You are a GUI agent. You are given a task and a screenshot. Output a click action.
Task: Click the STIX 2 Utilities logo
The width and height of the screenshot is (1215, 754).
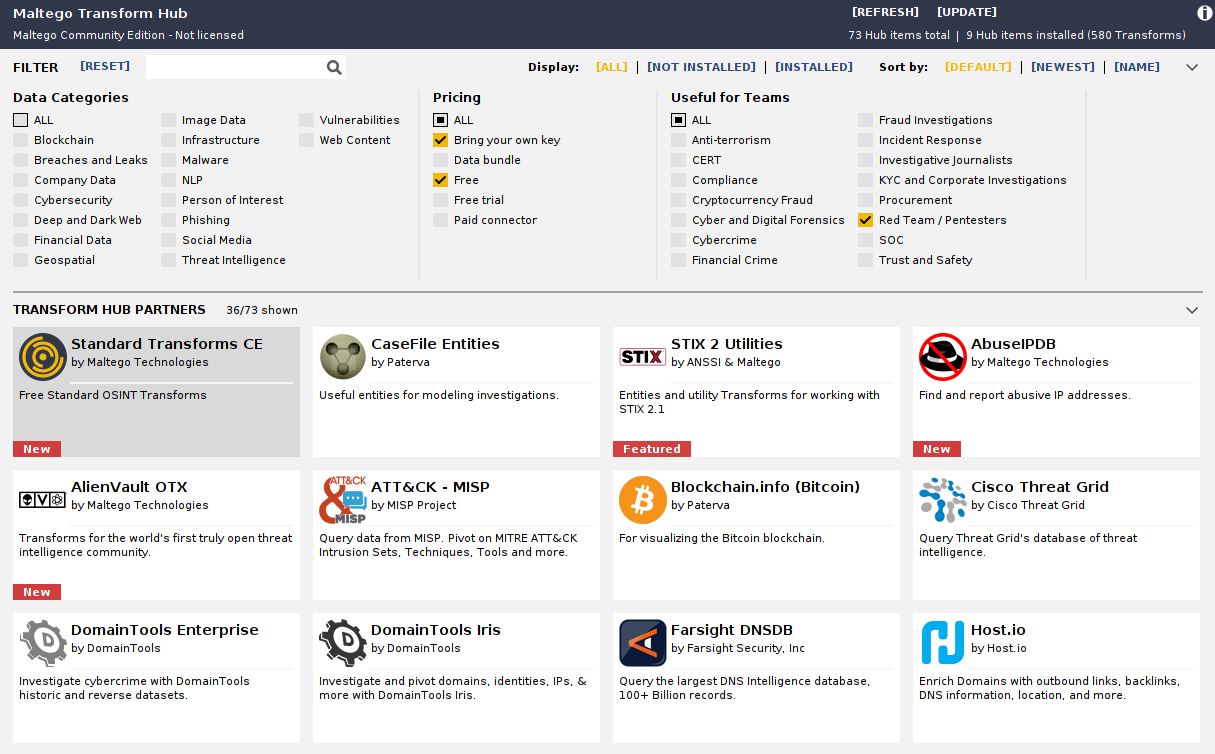click(643, 357)
